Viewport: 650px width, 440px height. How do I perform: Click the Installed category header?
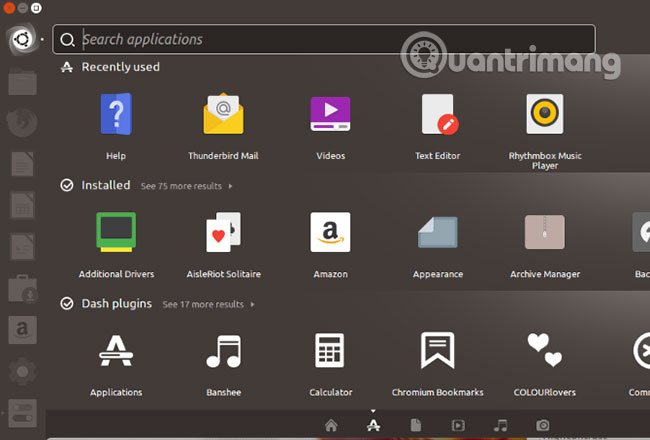click(106, 185)
